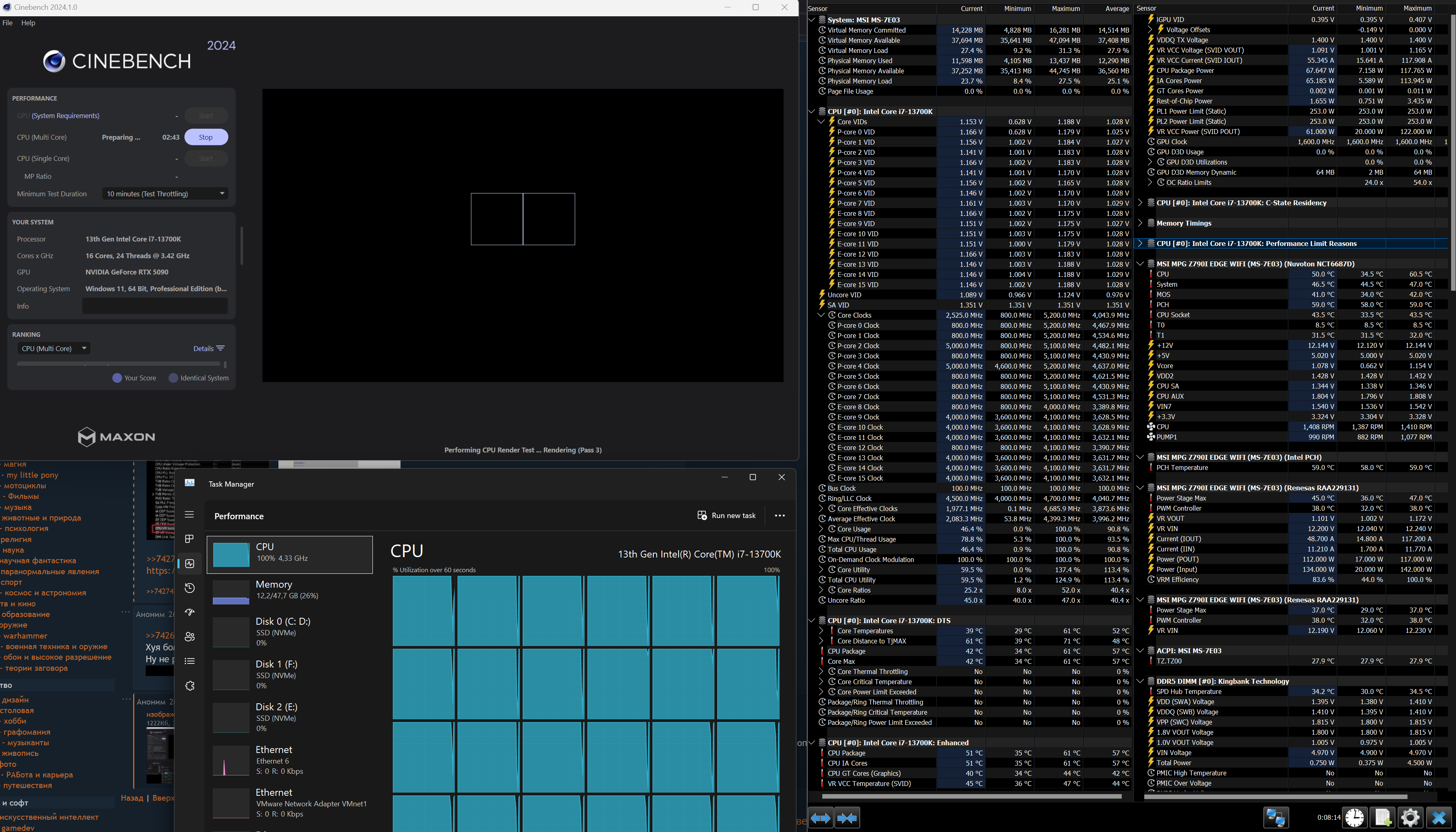The height and width of the screenshot is (832, 1456).
Task: Select Disk 0 (C: D:) performance entry
Action: (289, 632)
